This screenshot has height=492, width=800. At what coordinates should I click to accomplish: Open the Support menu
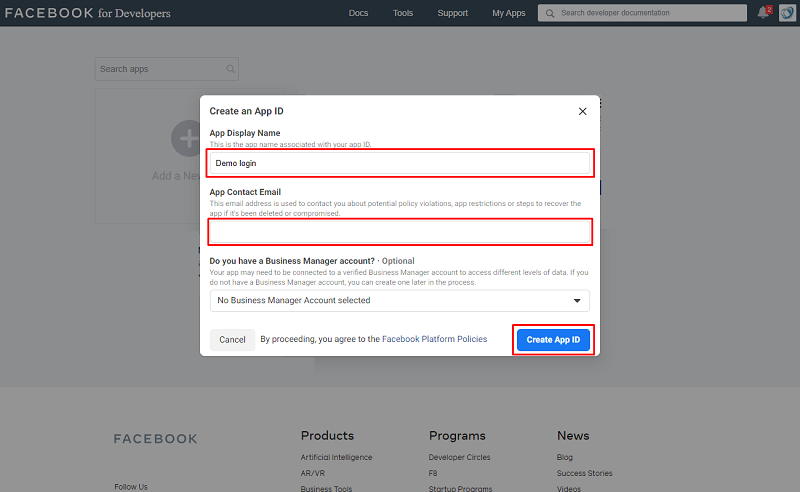click(x=453, y=13)
